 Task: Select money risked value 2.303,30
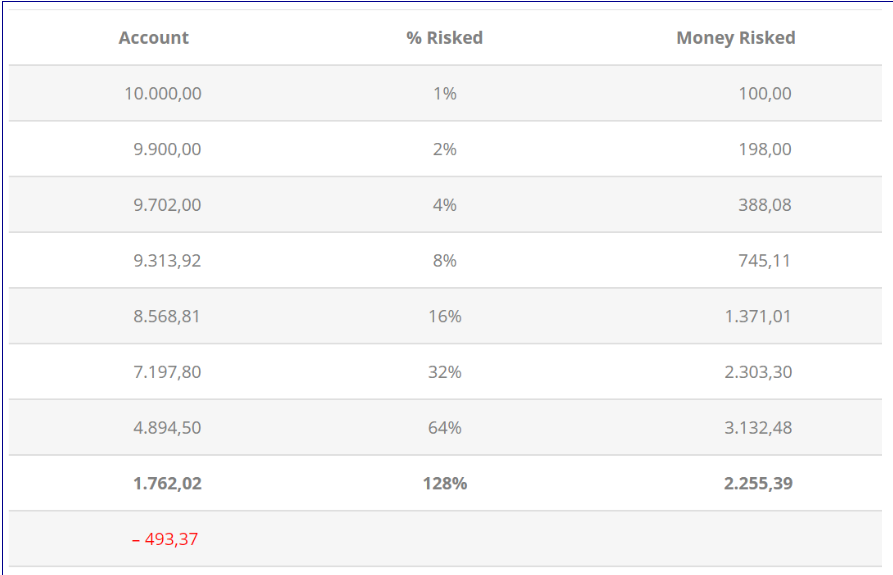[758, 372]
